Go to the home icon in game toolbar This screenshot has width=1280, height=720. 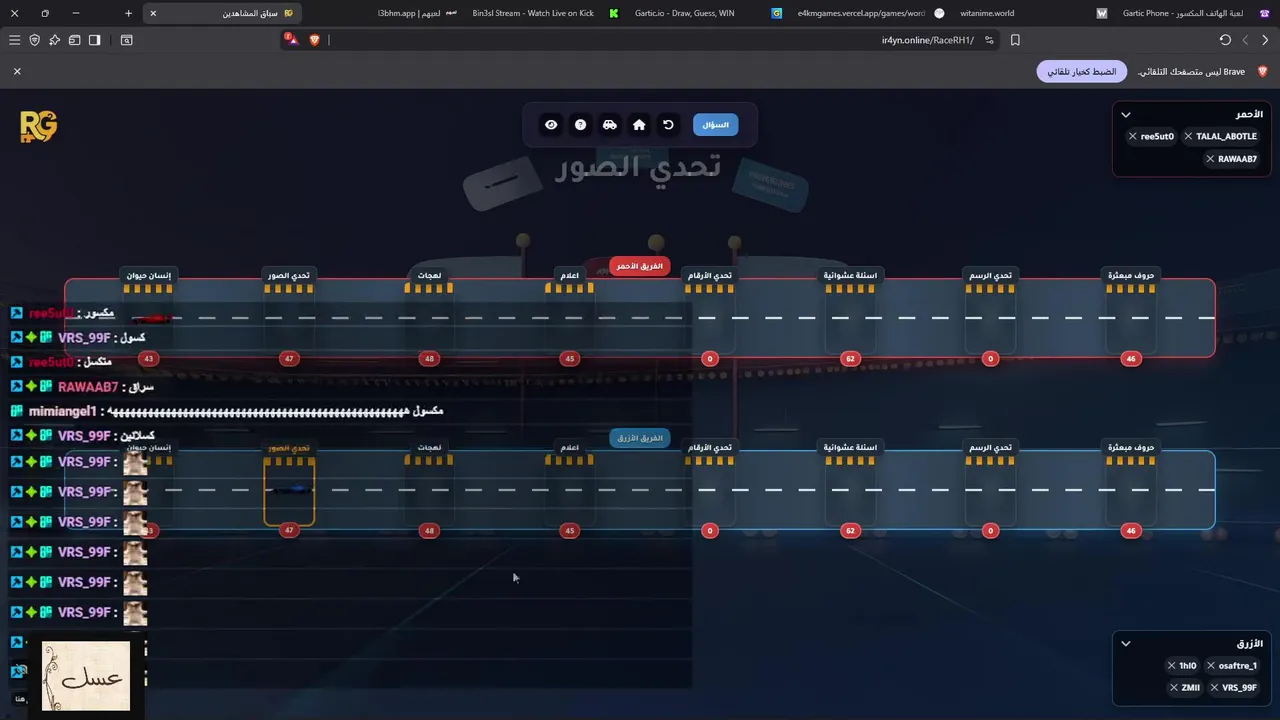tap(639, 125)
